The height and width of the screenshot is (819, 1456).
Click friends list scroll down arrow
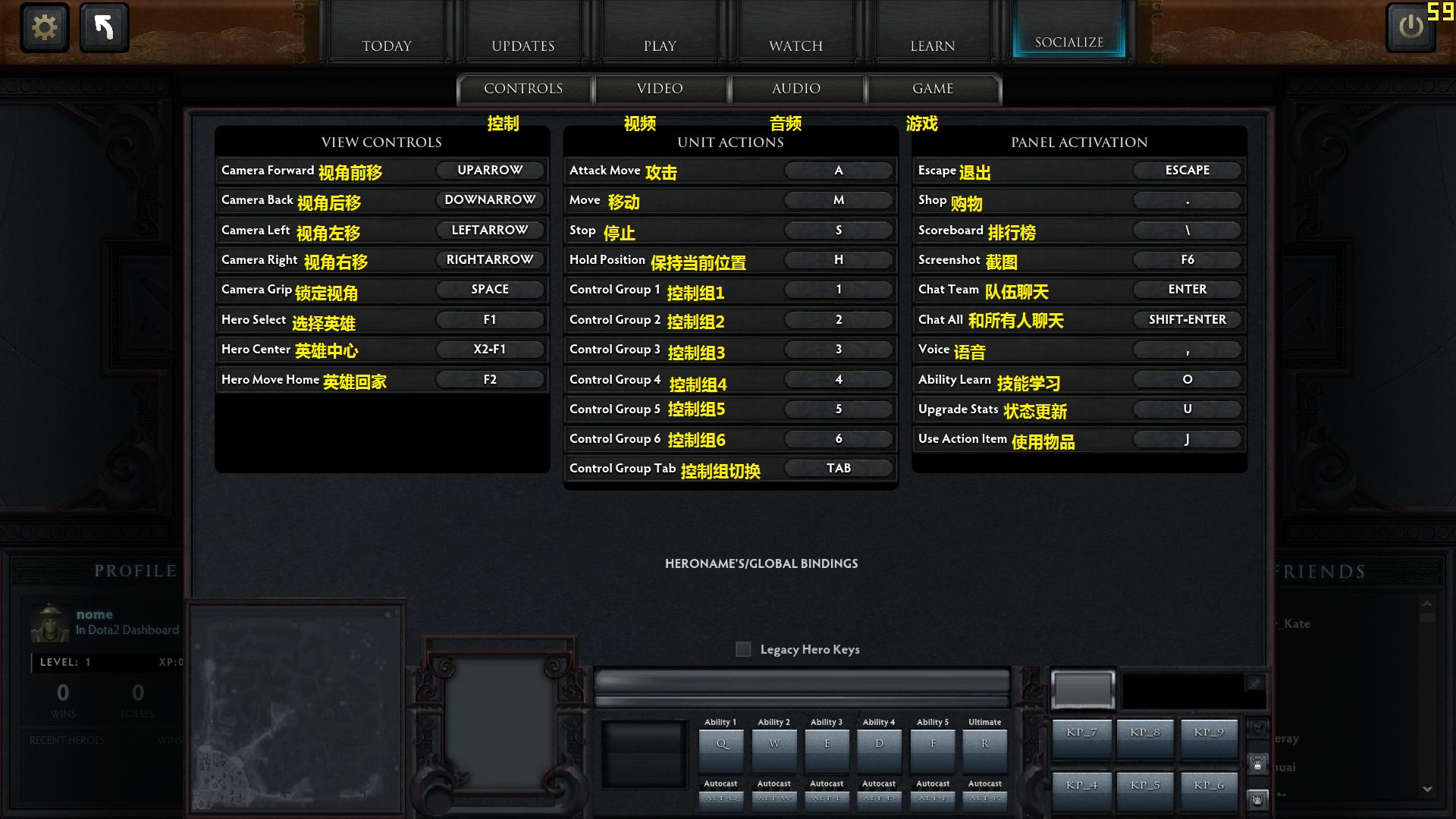[1427, 789]
